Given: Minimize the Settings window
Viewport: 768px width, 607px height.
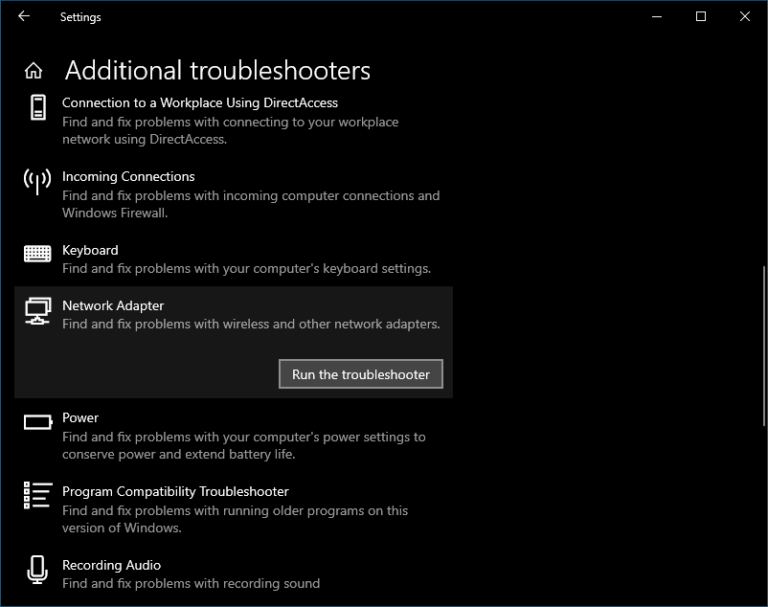Looking at the screenshot, I should click(x=657, y=16).
